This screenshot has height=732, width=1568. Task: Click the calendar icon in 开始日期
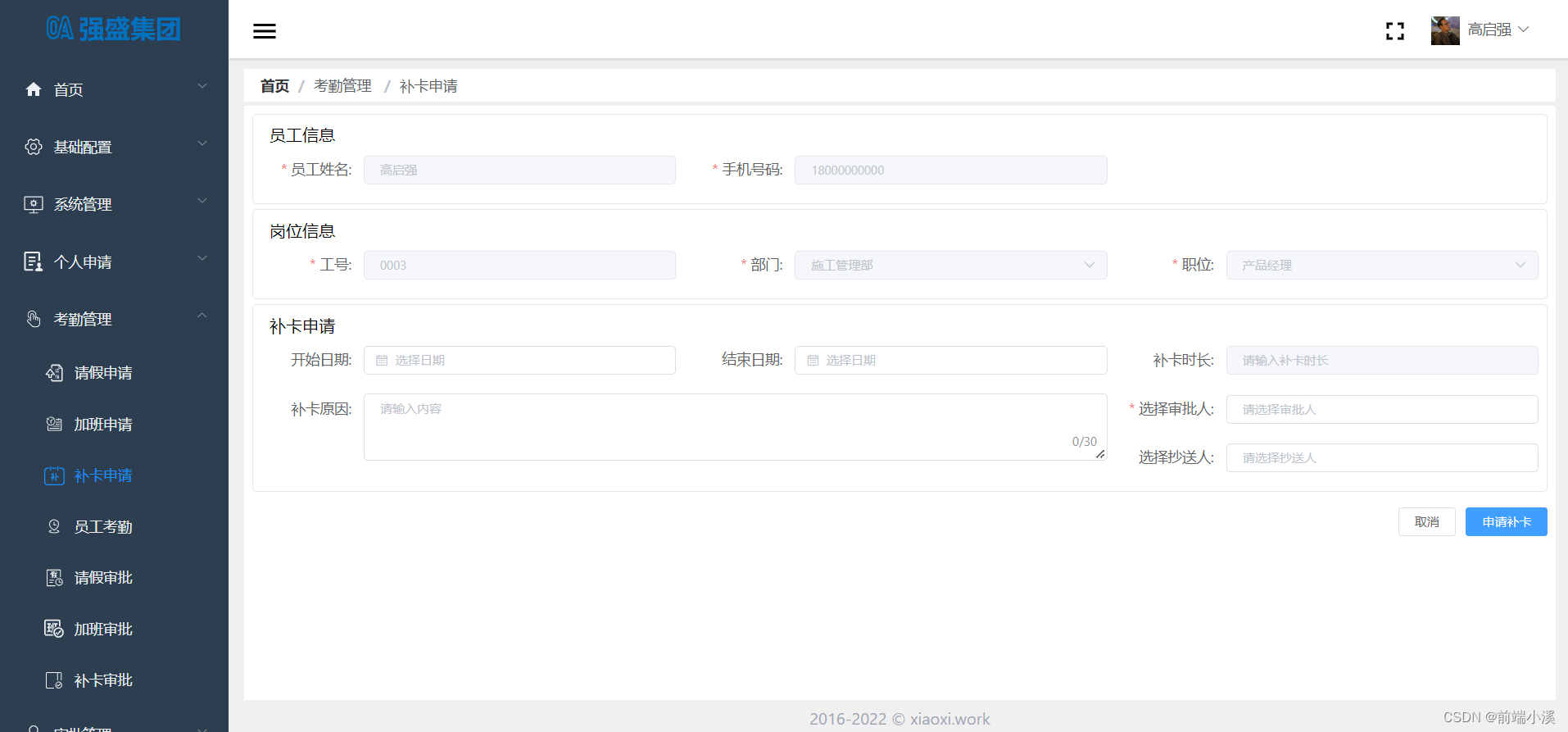382,361
